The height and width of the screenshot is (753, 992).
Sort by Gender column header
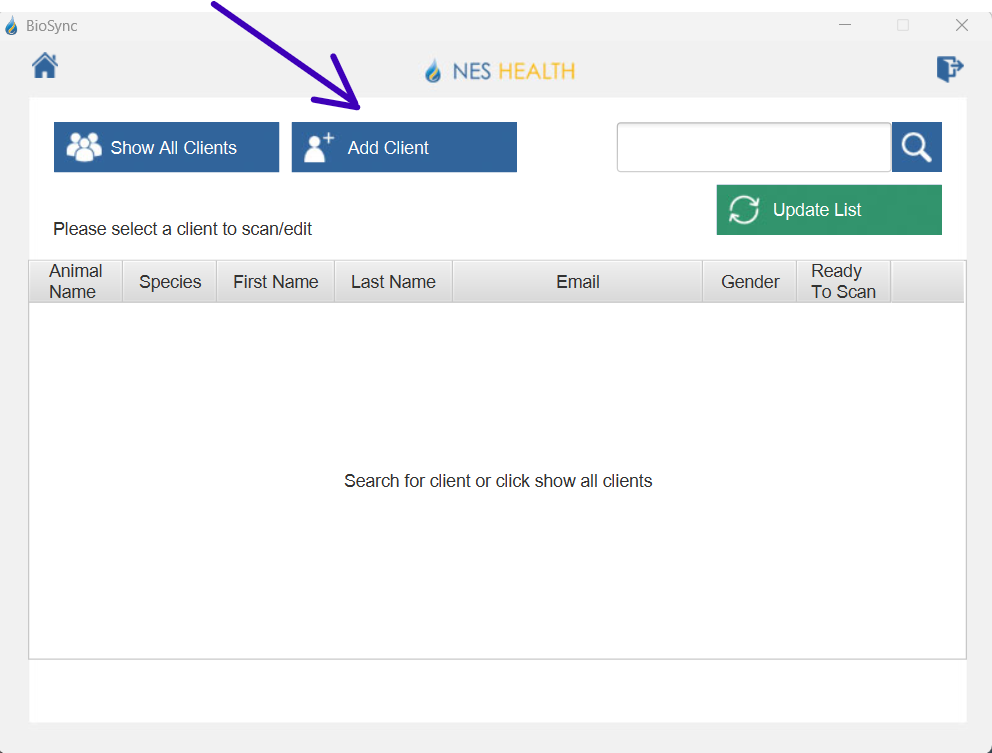(750, 281)
